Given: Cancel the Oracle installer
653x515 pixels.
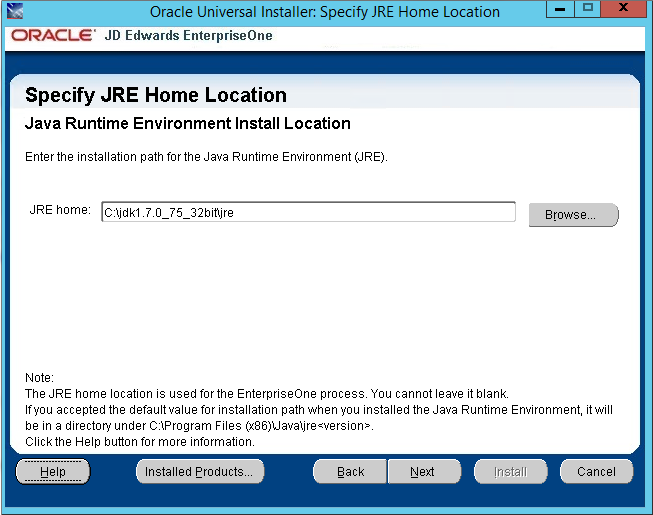Looking at the screenshot, I should 596,472.
